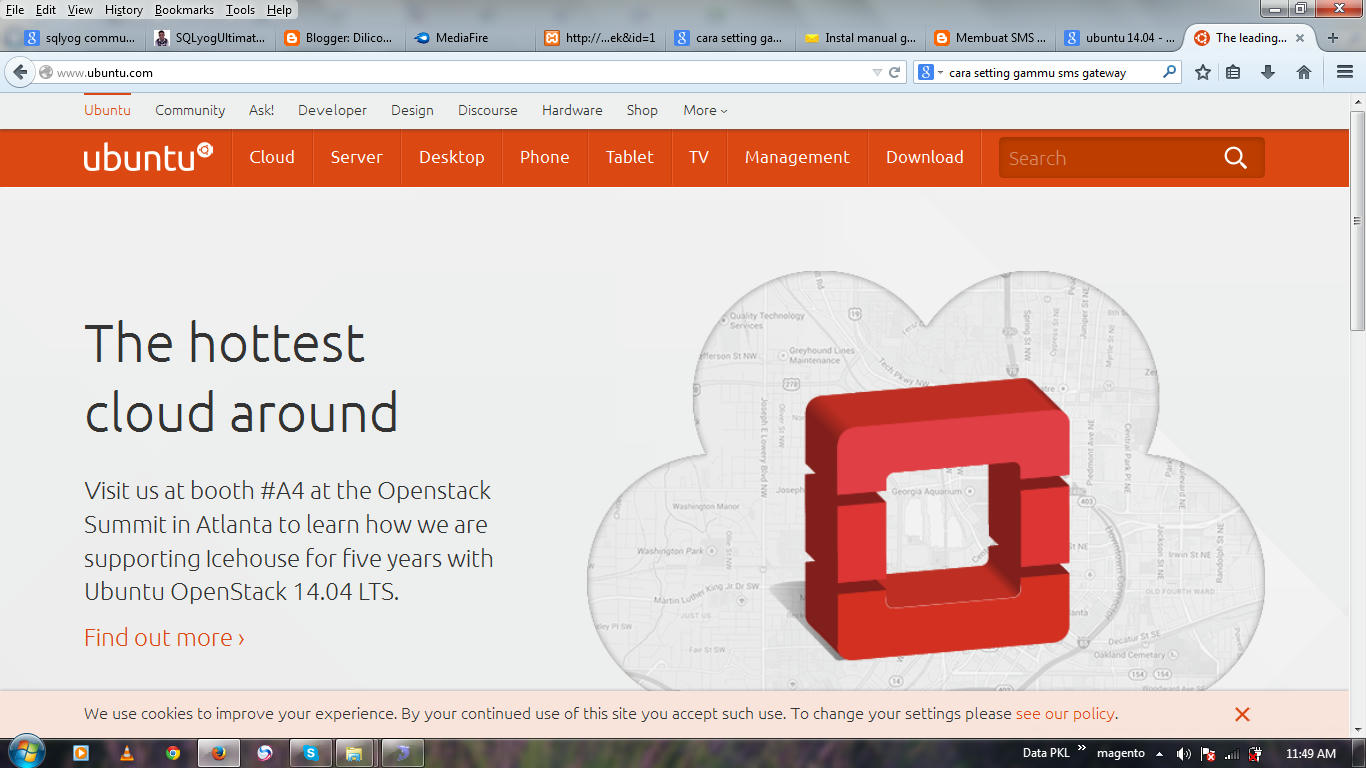Switch to the 'Blogger: Dilico...' tab
This screenshot has width=1366, height=768.
[x=340, y=38]
